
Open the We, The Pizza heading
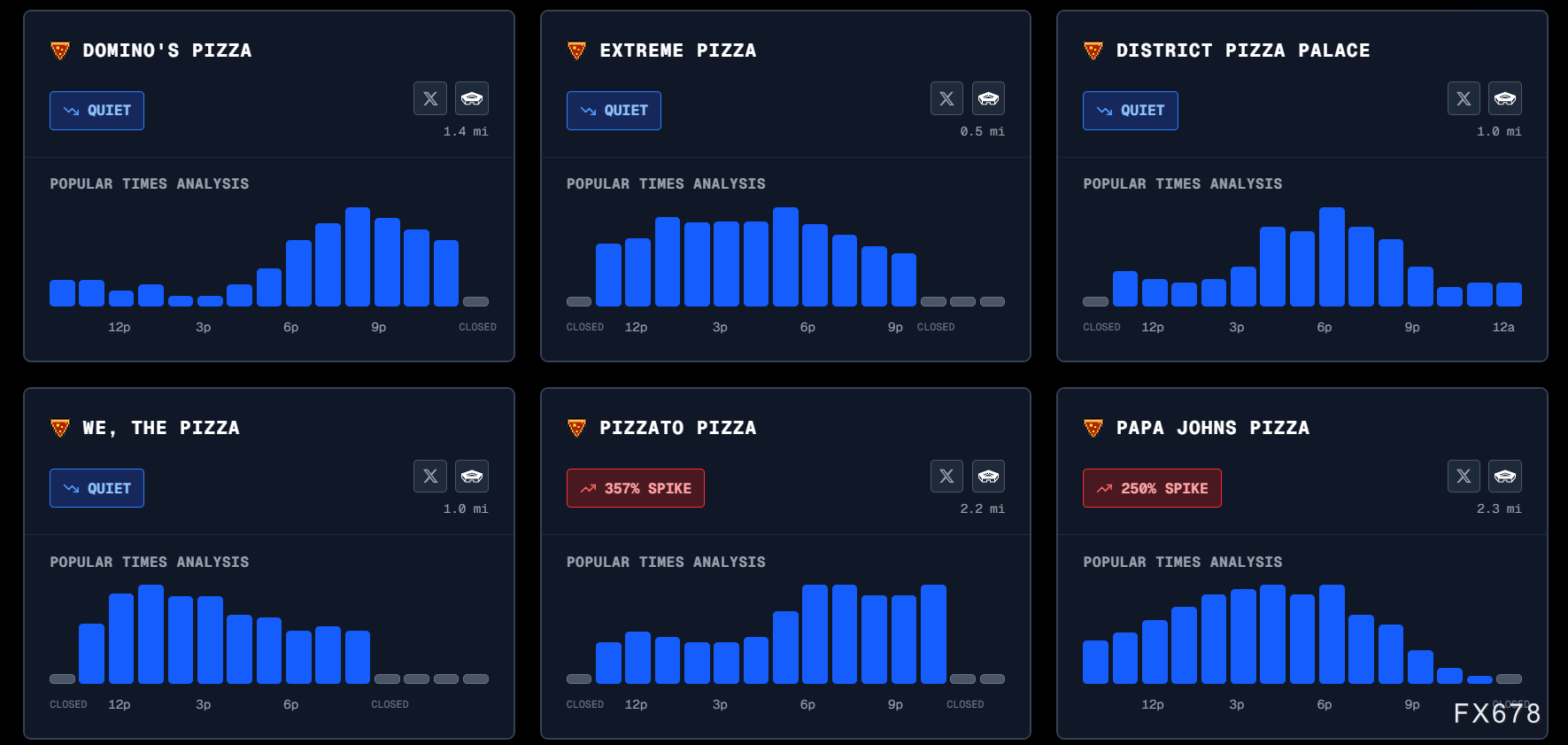click(161, 428)
